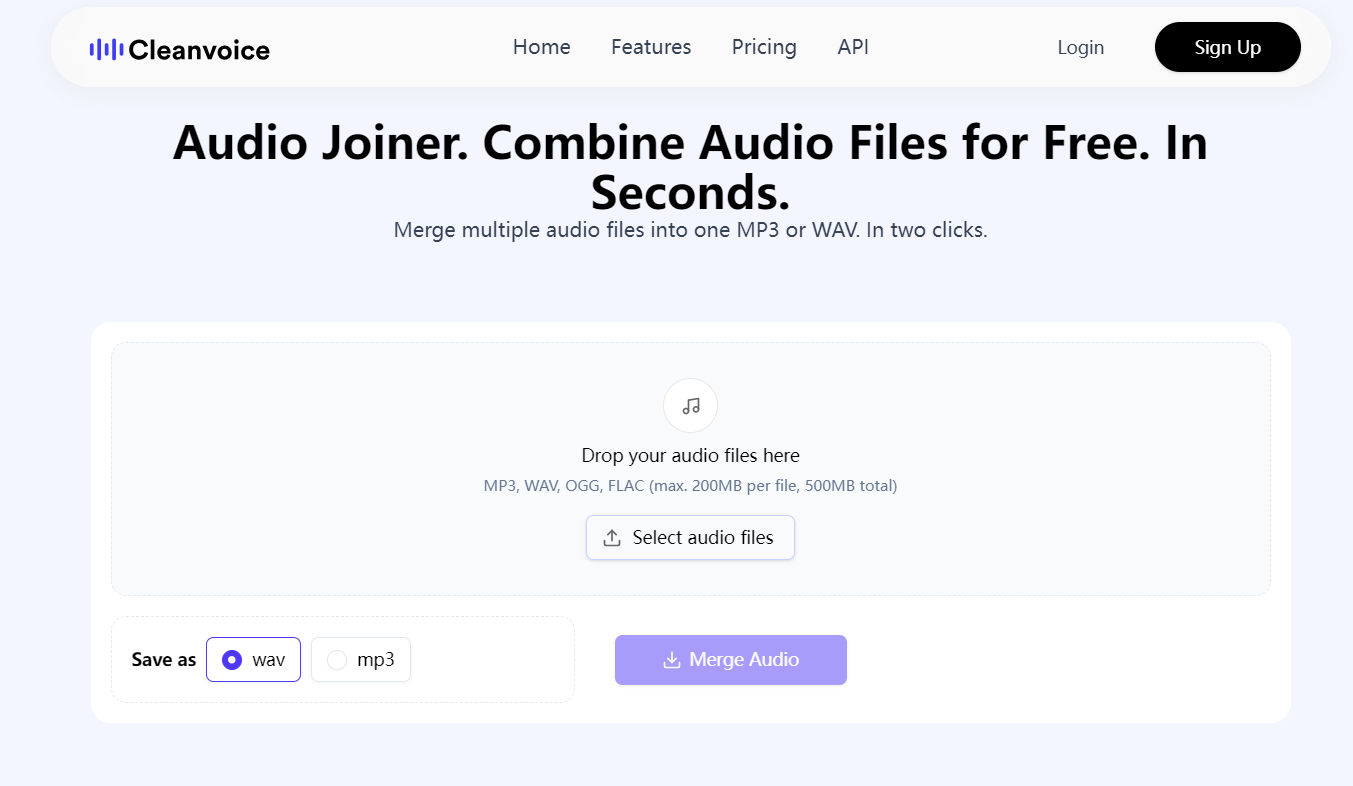Click the Login link
This screenshot has width=1353, height=786.
[x=1080, y=47]
